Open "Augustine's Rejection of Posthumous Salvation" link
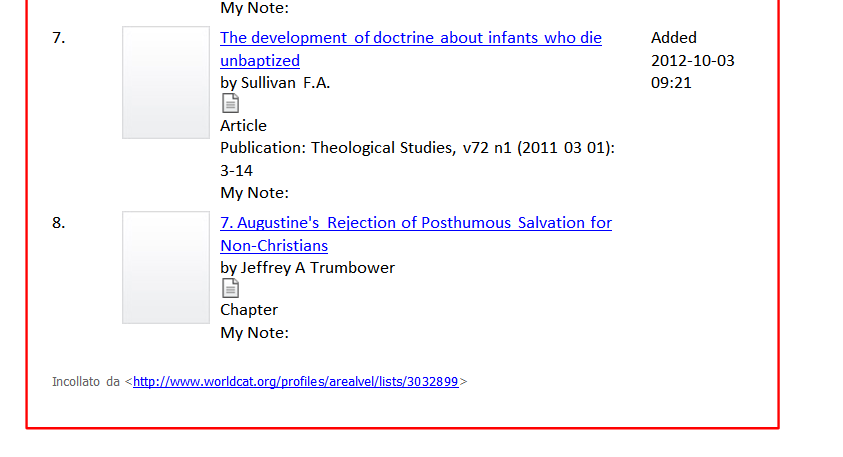Image resolution: width=843 pixels, height=457 pixels. point(416,234)
